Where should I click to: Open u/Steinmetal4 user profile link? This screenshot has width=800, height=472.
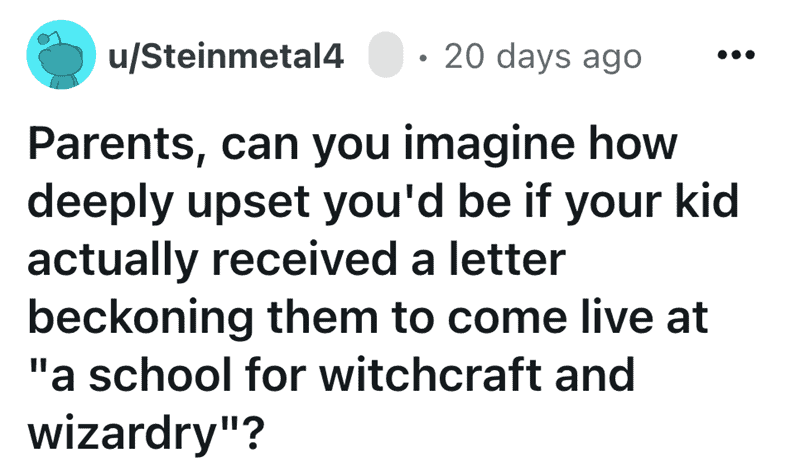(x=227, y=57)
